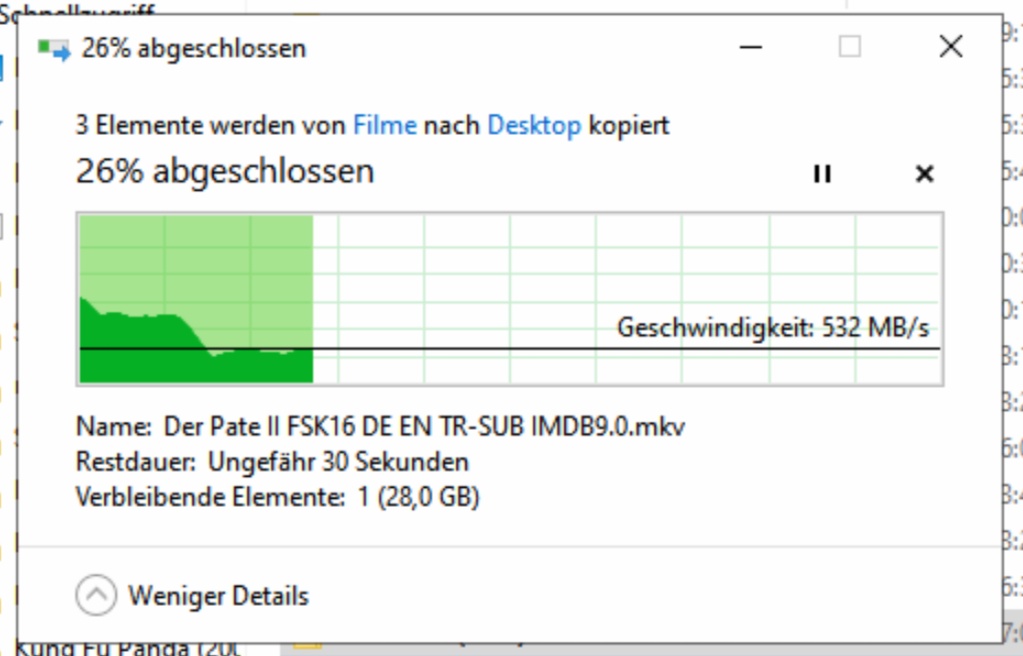Click the Verbleibende Elemente 28,0 GB line
Screen dimensions: 1023x656
point(278,497)
